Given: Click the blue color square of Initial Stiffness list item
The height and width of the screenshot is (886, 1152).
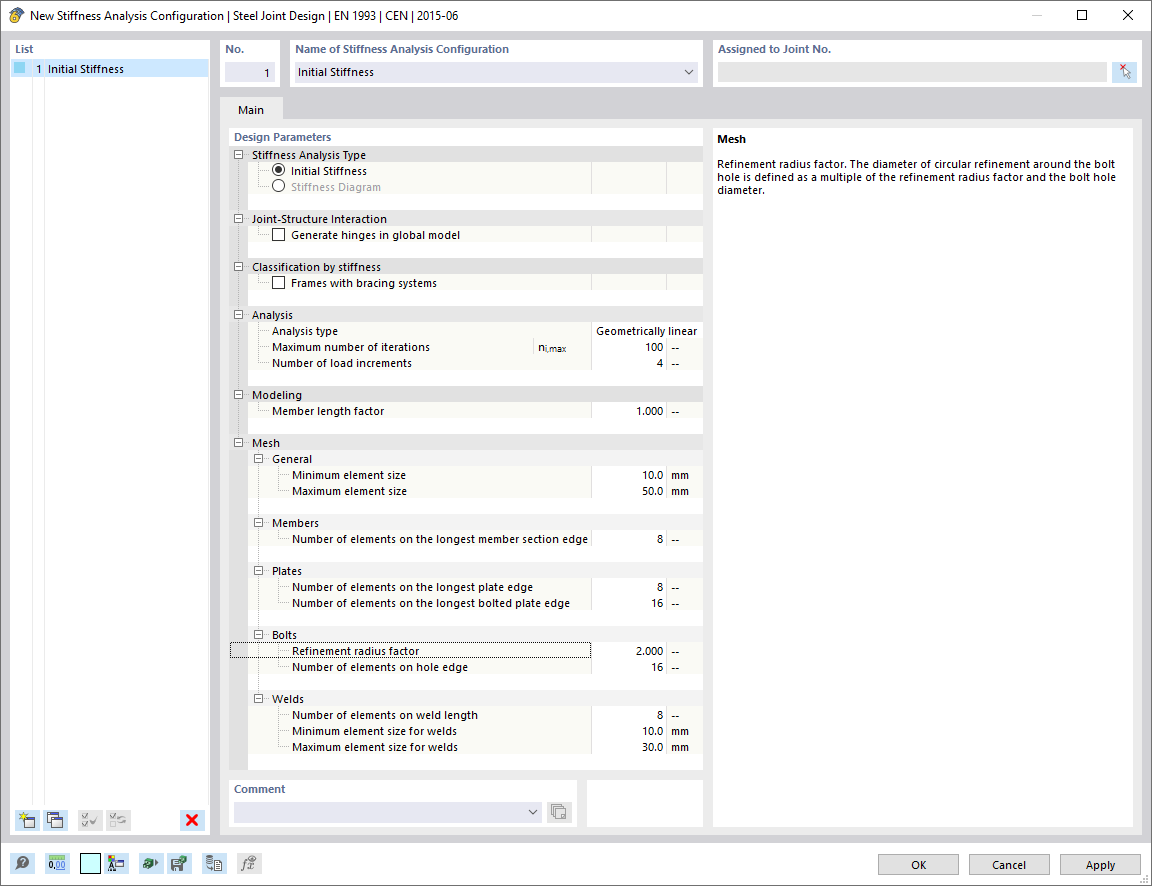Looking at the screenshot, I should (20, 68).
